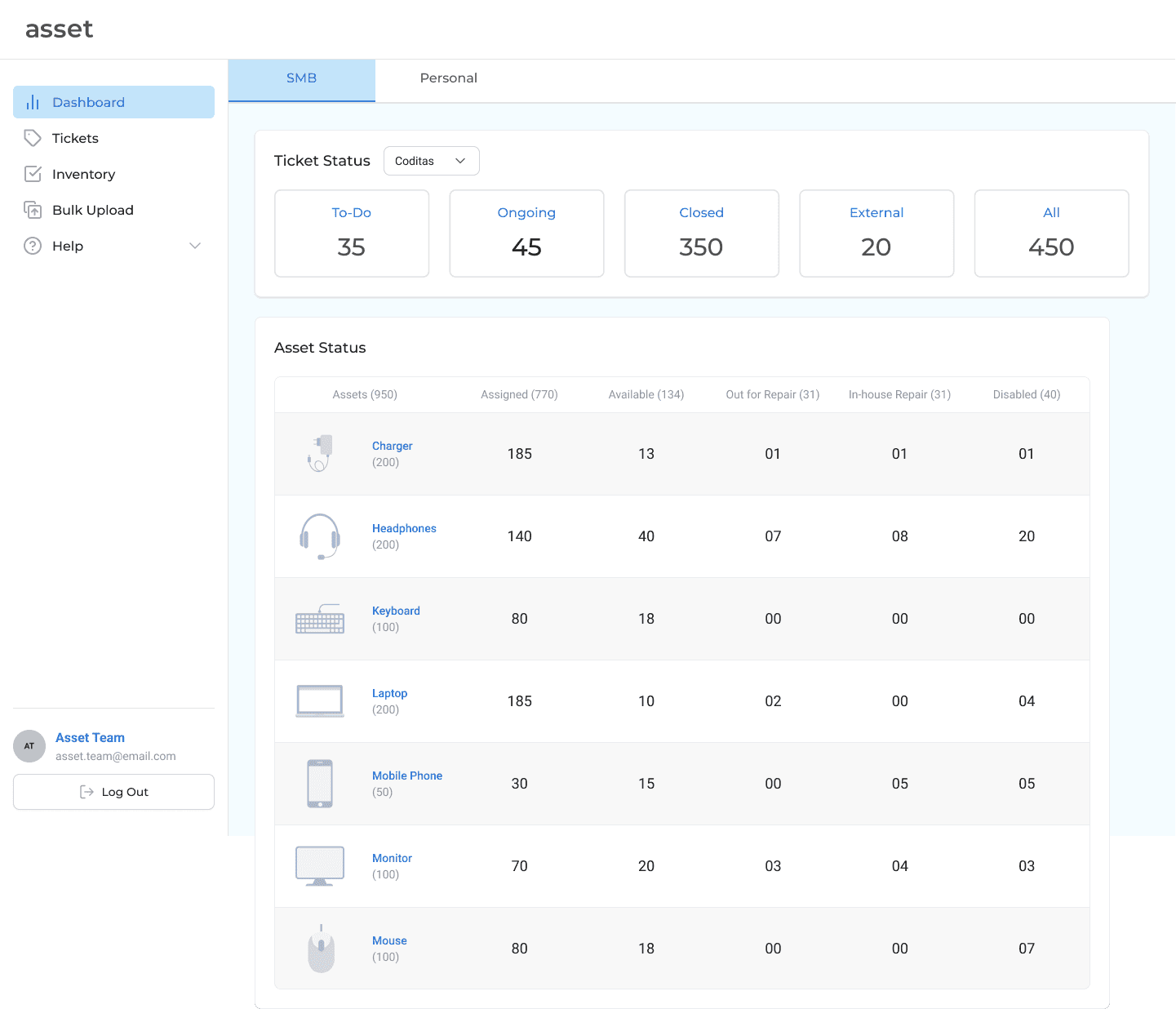Open the Coditas company dropdown

(432, 161)
